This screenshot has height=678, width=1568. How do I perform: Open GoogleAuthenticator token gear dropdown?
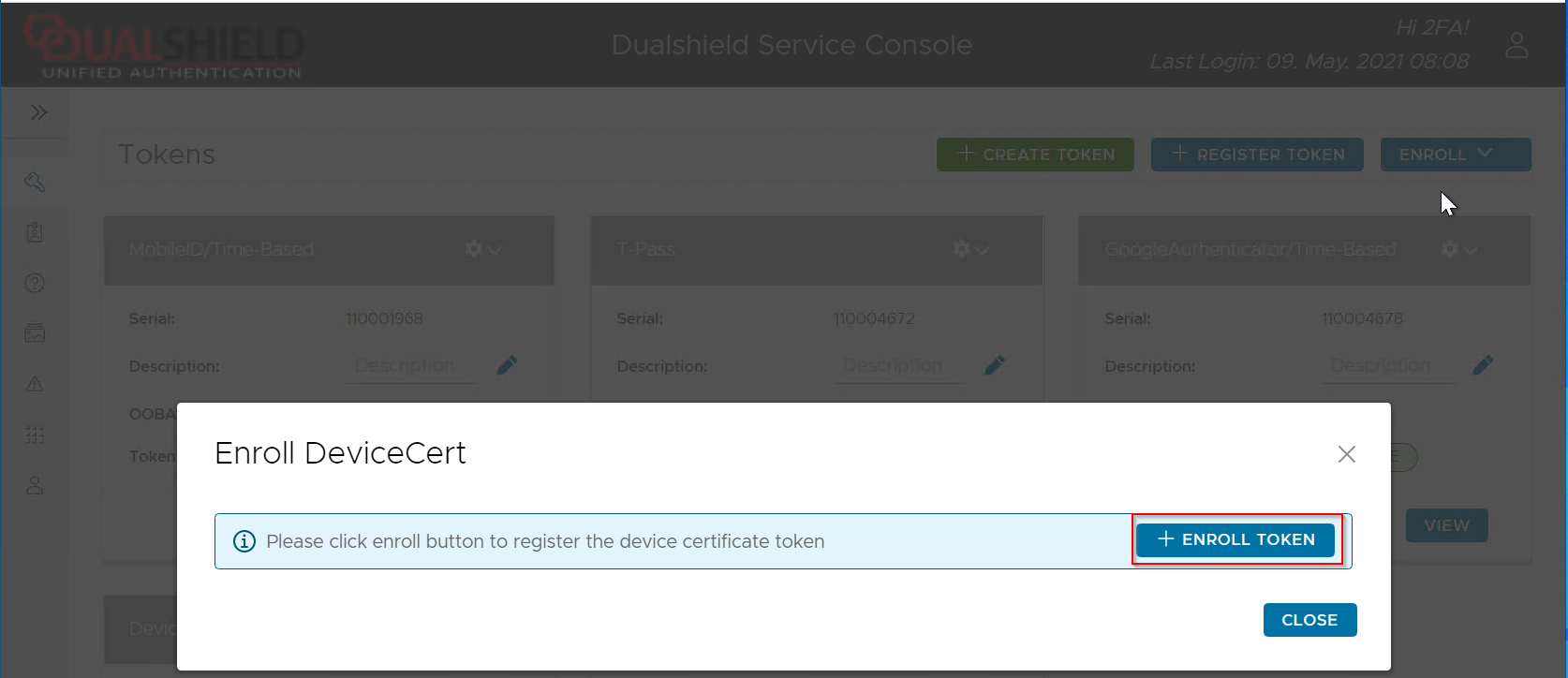1458,249
